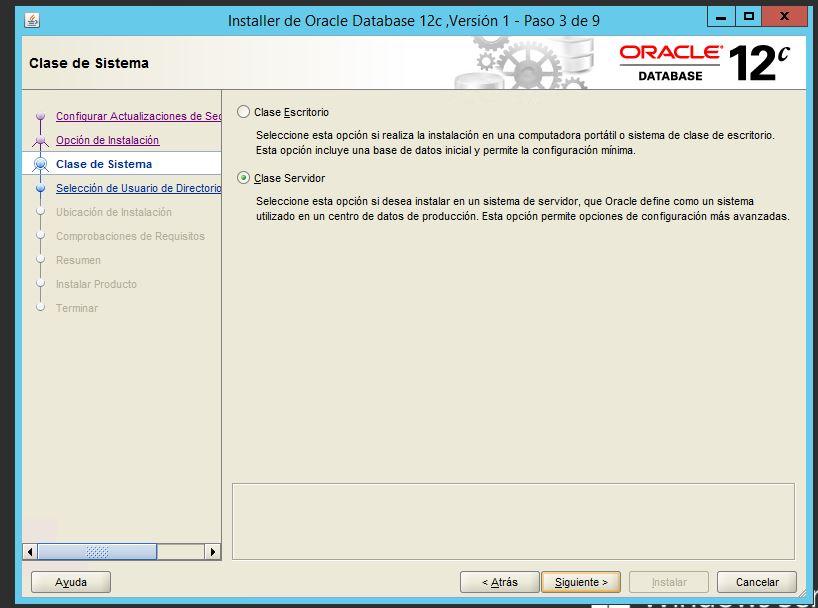Click the Clase de Sistema page heading
This screenshot has width=818, height=608.
point(89,63)
